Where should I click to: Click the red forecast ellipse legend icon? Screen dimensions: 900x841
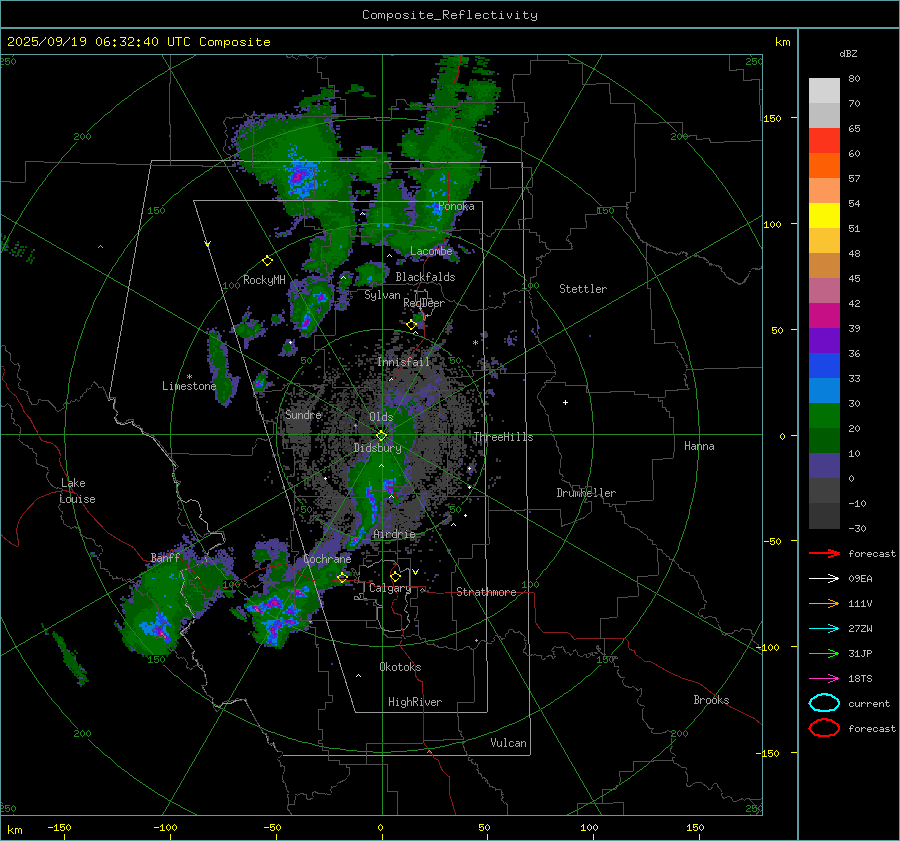823,728
